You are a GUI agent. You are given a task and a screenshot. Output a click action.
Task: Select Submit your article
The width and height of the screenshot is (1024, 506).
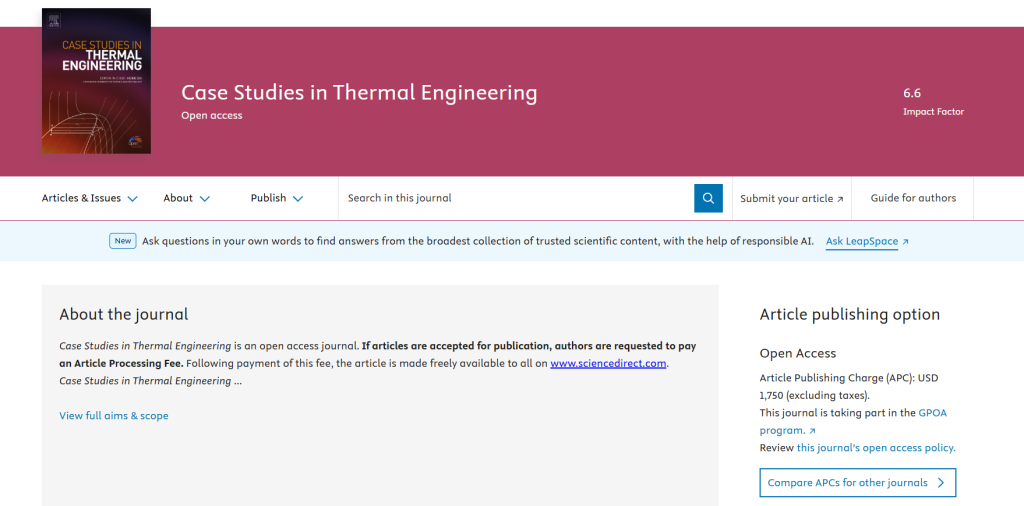point(792,198)
